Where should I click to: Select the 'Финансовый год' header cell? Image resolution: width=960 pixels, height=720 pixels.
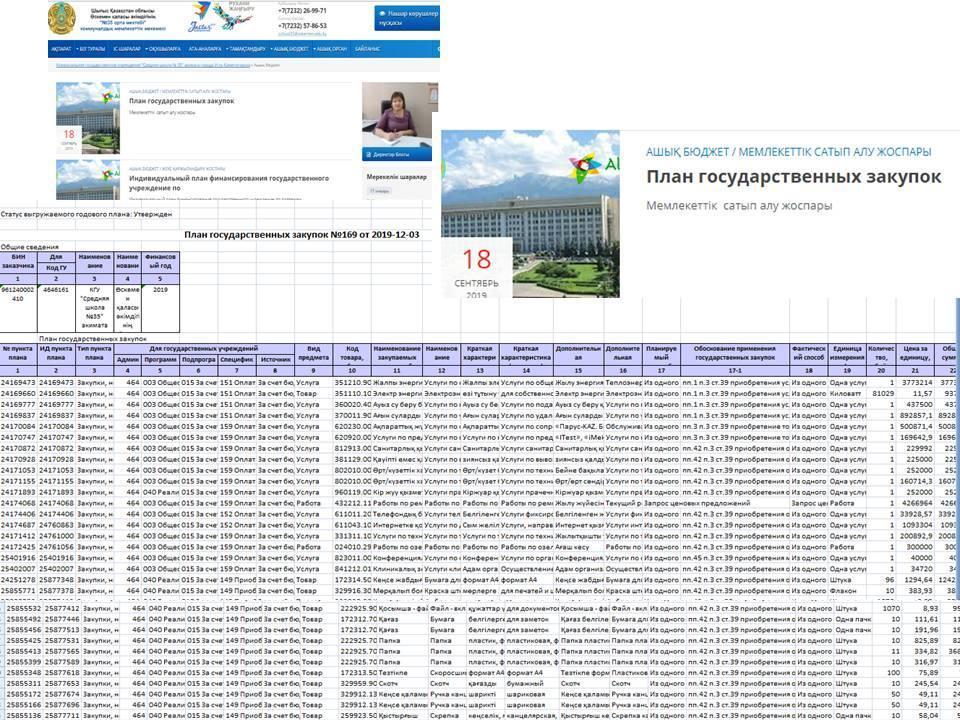click(x=160, y=262)
